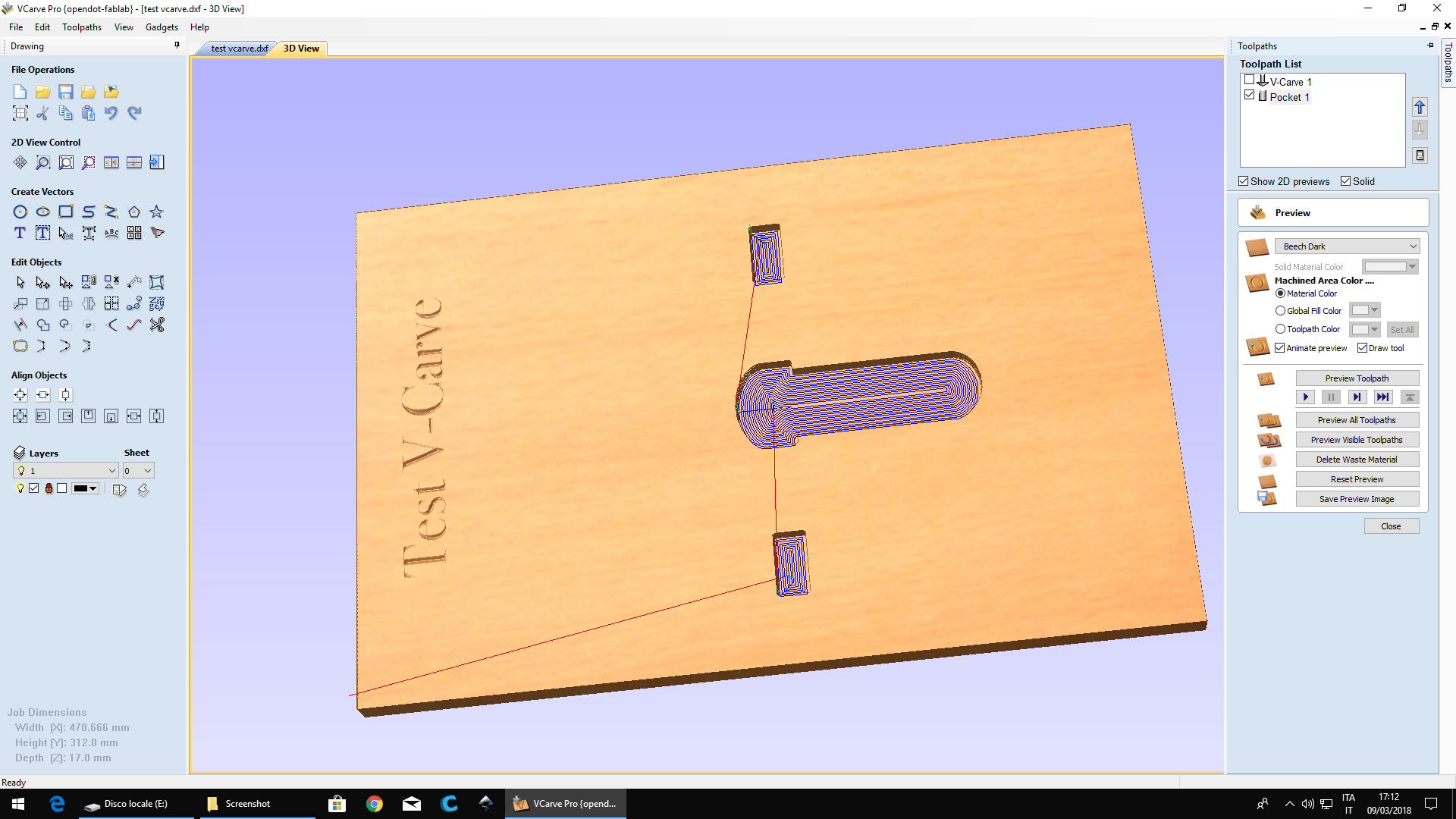Open the Edit menu
This screenshot has height=819, width=1456.
[x=42, y=27]
